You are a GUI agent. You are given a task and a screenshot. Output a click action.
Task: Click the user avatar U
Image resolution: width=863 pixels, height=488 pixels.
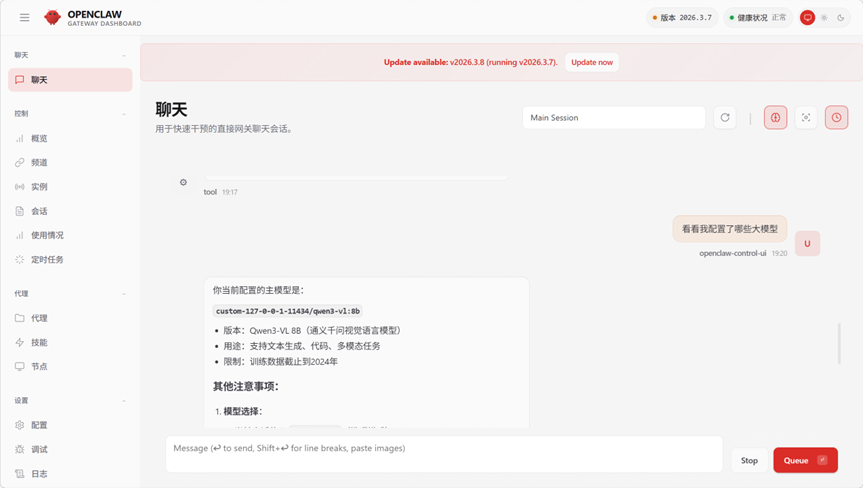coord(807,244)
